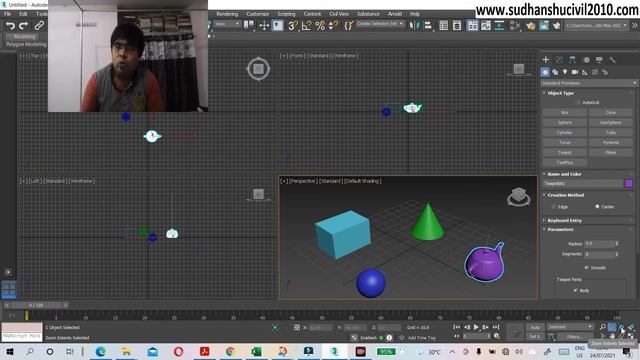The width and height of the screenshot is (640, 360).
Task: Open the Rendering menu
Action: click(227, 14)
